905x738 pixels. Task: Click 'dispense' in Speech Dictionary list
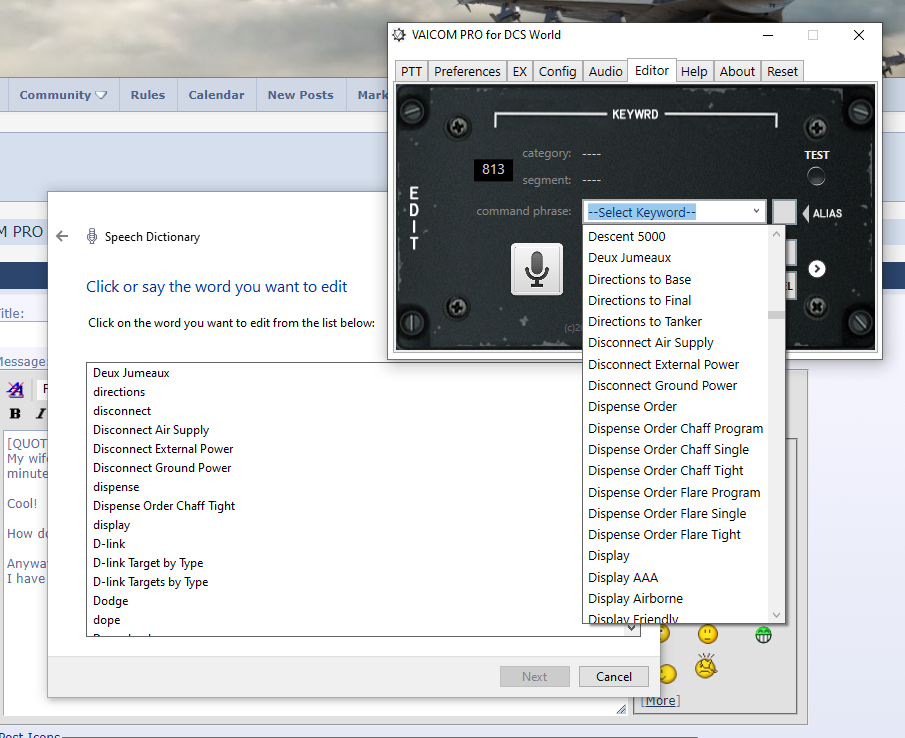(x=116, y=487)
